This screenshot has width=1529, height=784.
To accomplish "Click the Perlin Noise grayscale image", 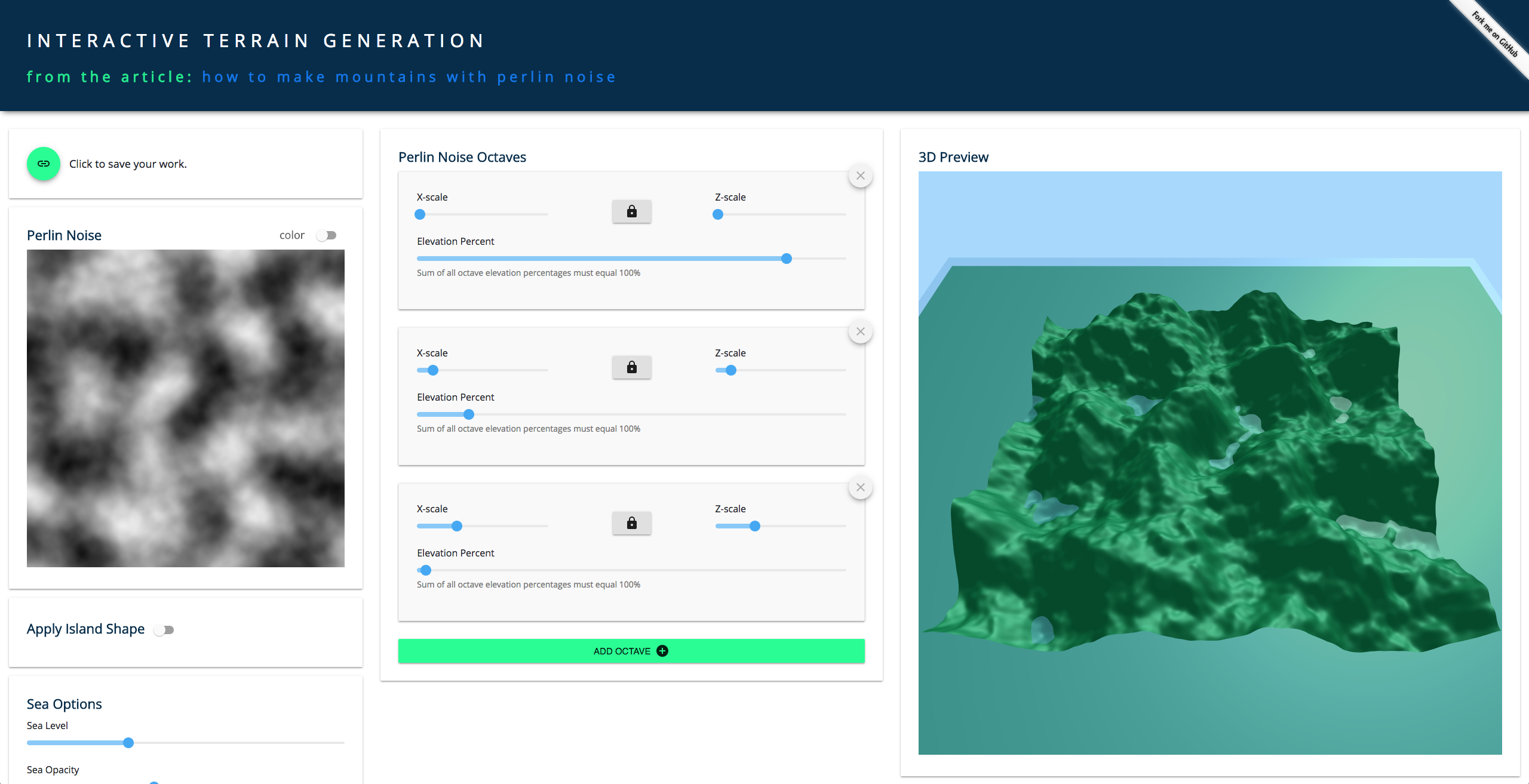I will 185,408.
